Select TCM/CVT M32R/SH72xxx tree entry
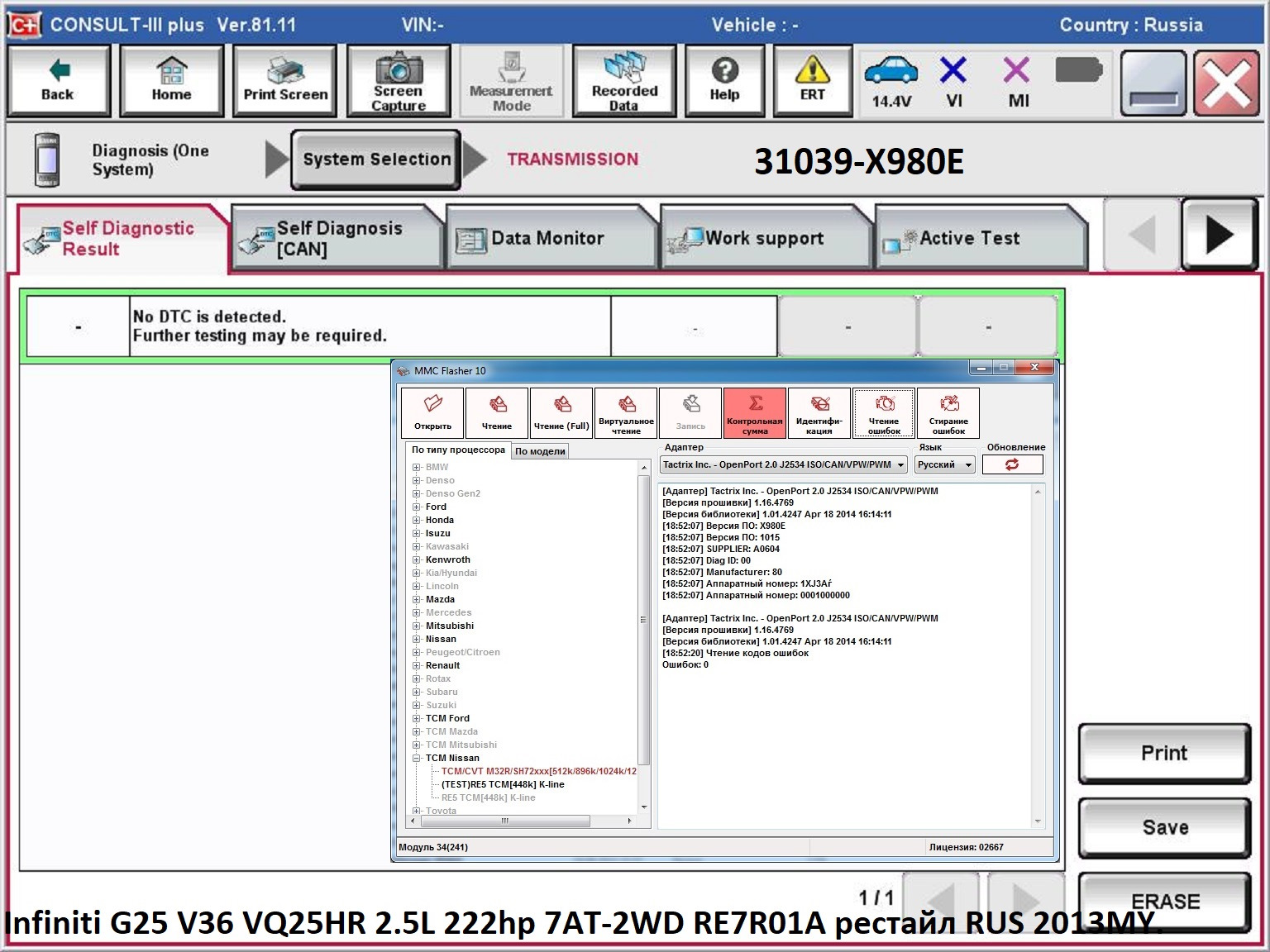1270x952 pixels. (x=539, y=771)
